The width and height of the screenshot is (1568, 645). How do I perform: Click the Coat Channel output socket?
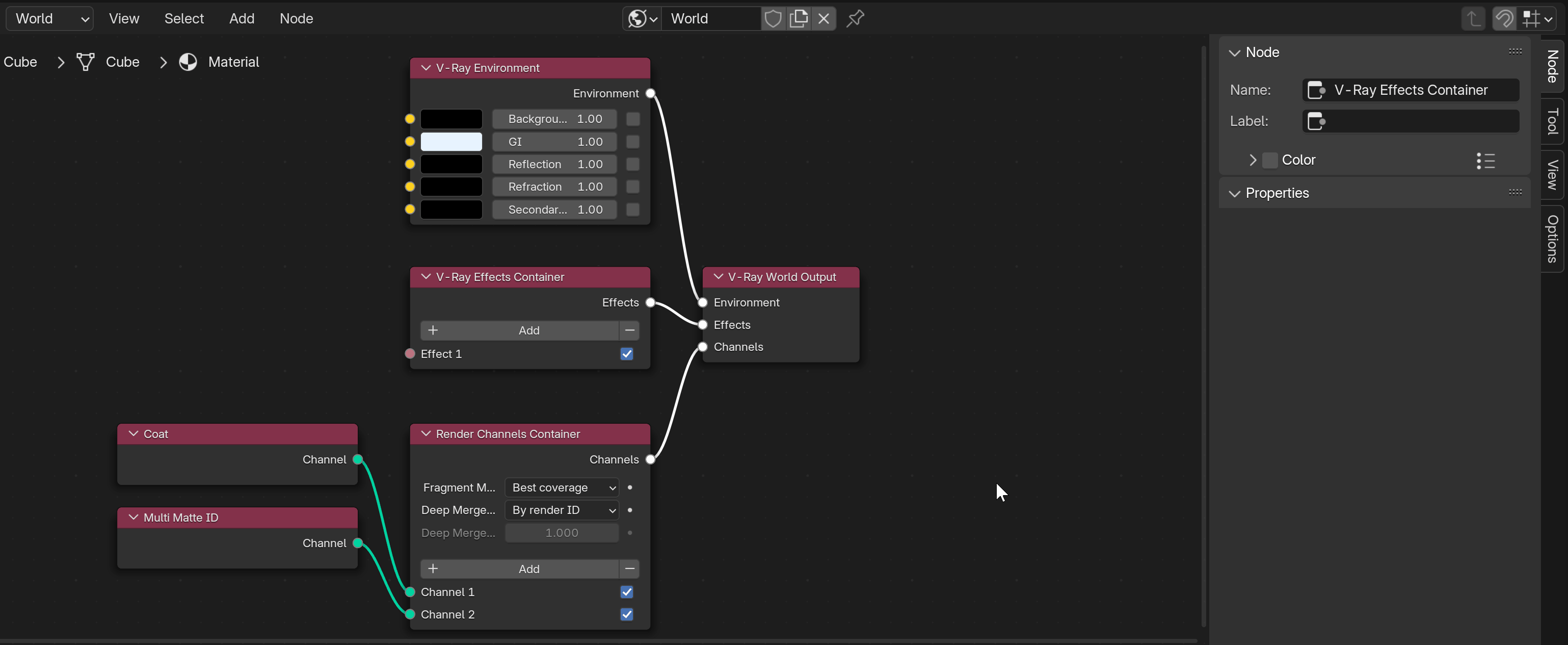[x=358, y=459]
